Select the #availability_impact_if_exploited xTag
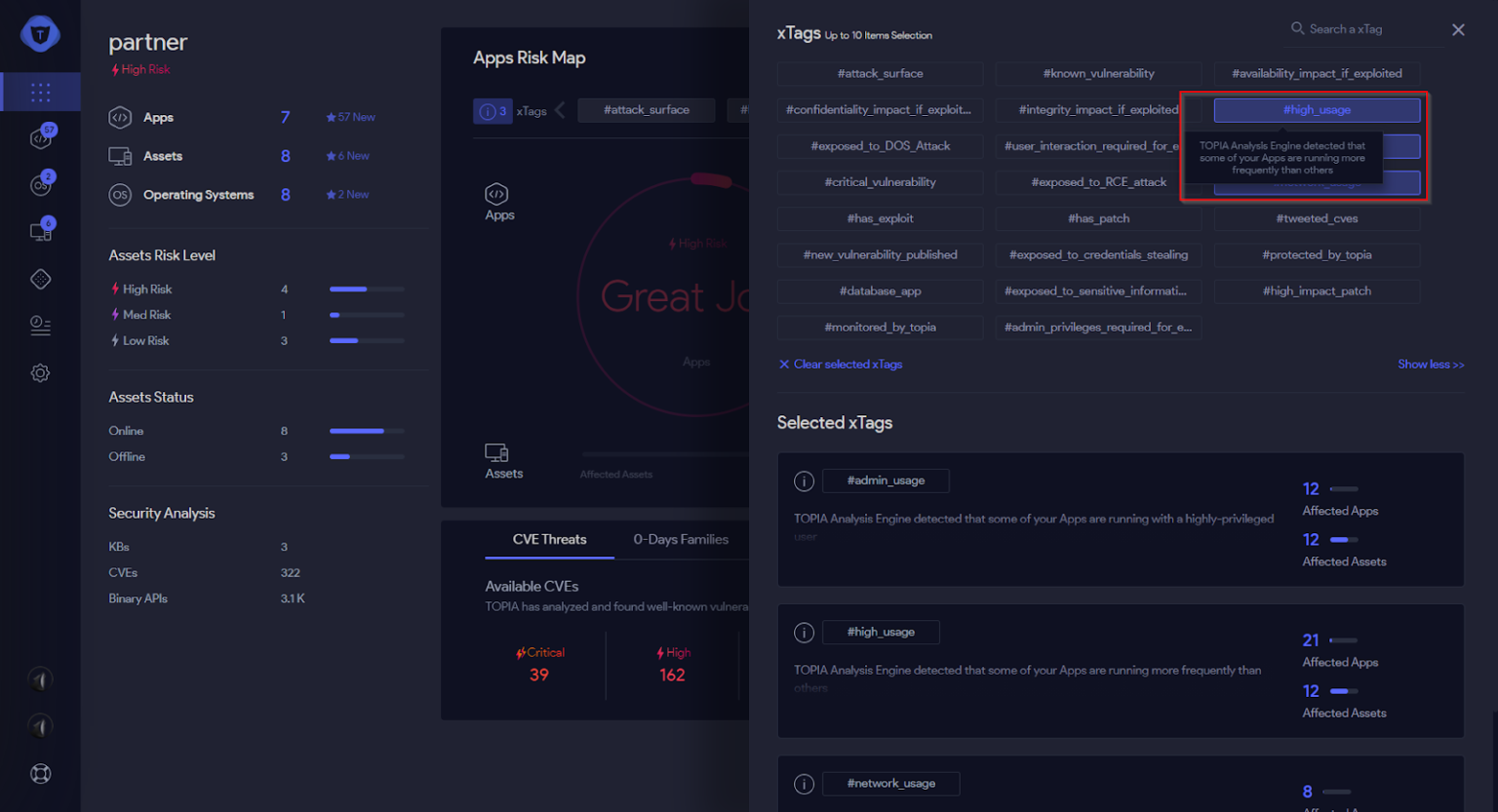 tap(1317, 74)
